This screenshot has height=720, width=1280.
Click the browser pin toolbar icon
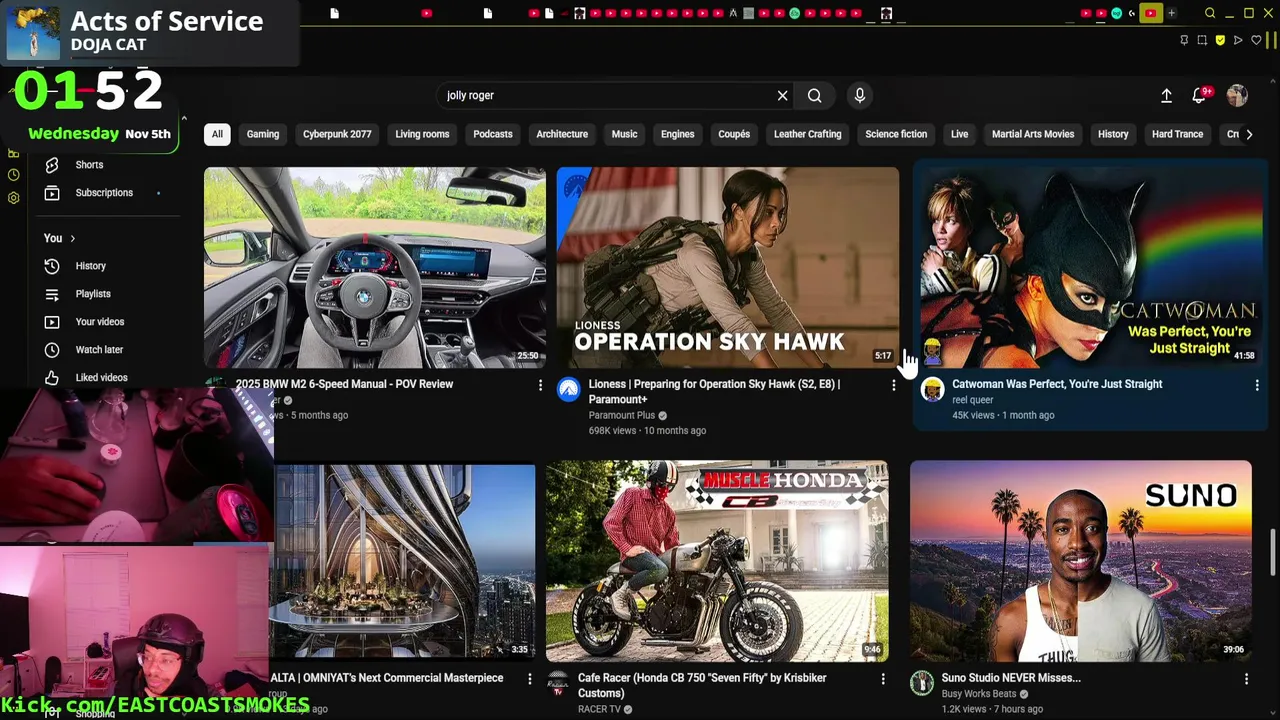pyautogui.click(x=1185, y=40)
